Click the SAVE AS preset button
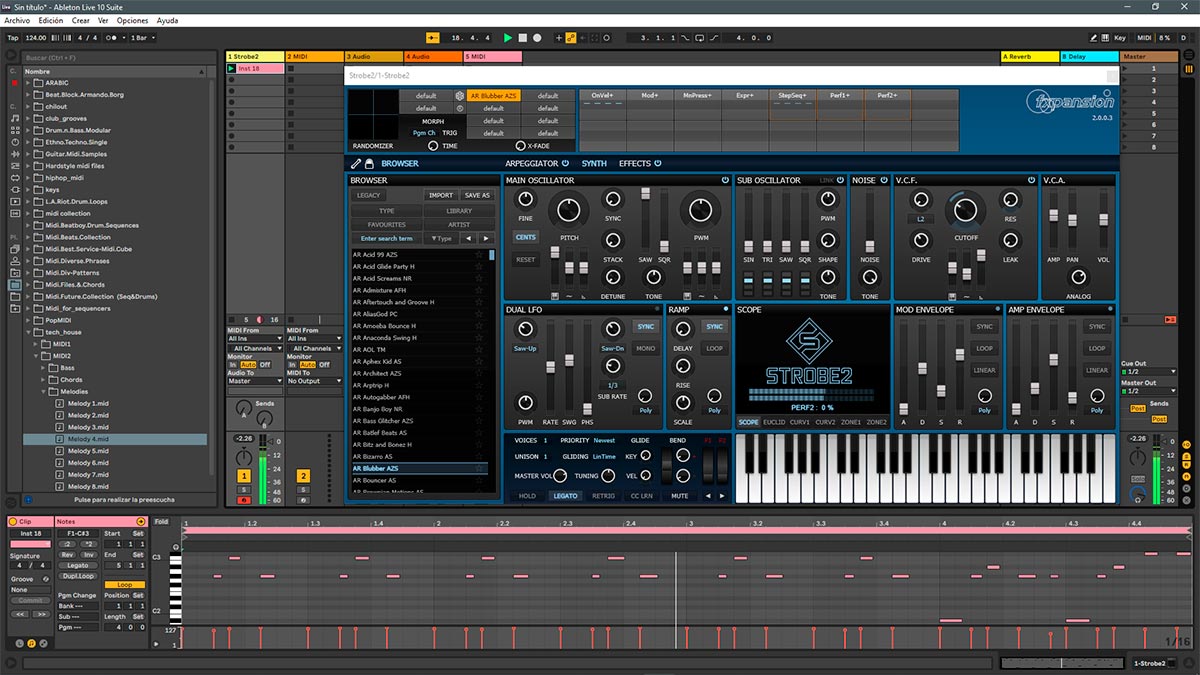 478,195
